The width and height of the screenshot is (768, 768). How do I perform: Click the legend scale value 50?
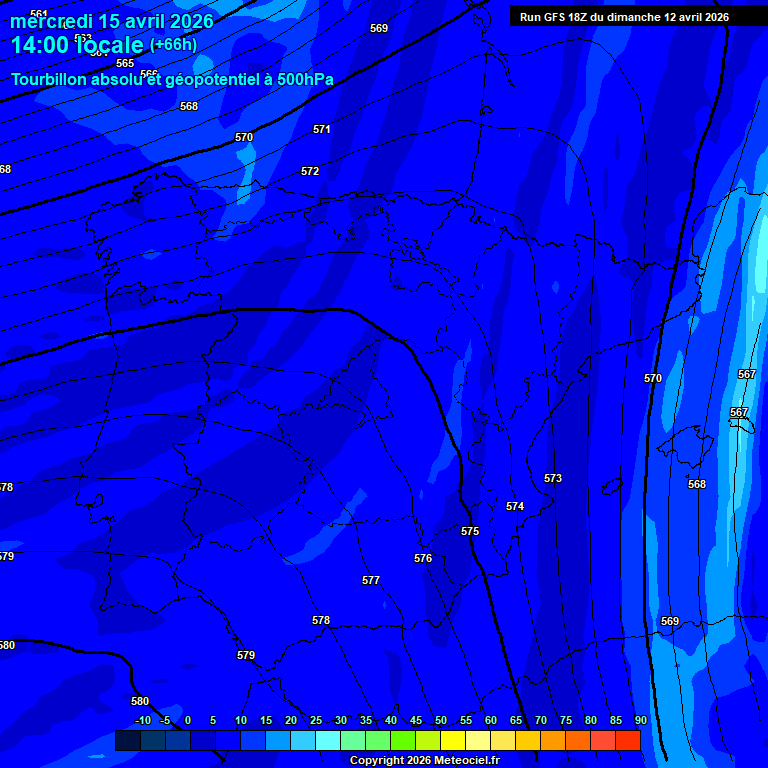coord(441,720)
